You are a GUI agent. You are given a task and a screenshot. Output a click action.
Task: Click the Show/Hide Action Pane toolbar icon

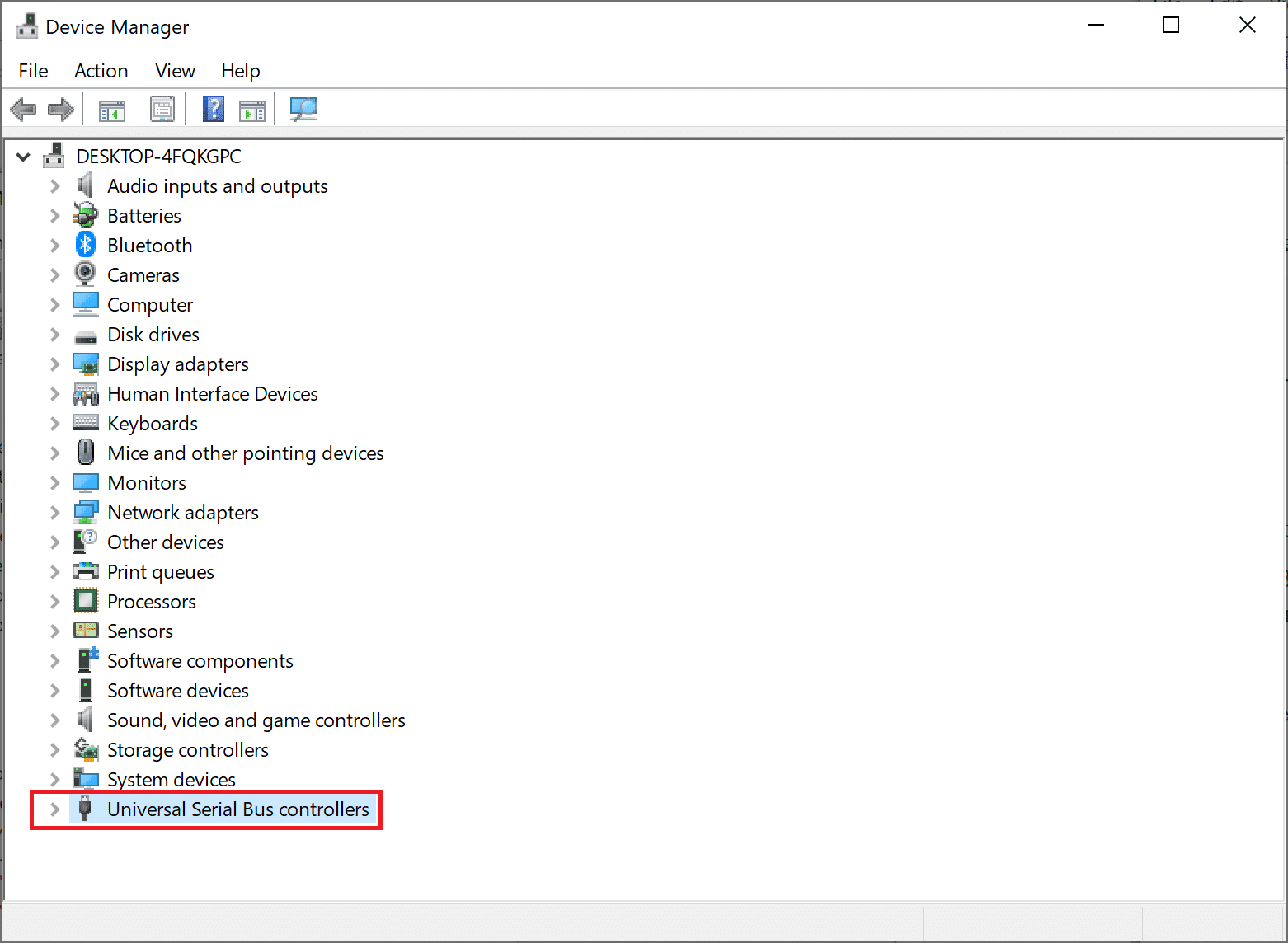click(x=251, y=110)
